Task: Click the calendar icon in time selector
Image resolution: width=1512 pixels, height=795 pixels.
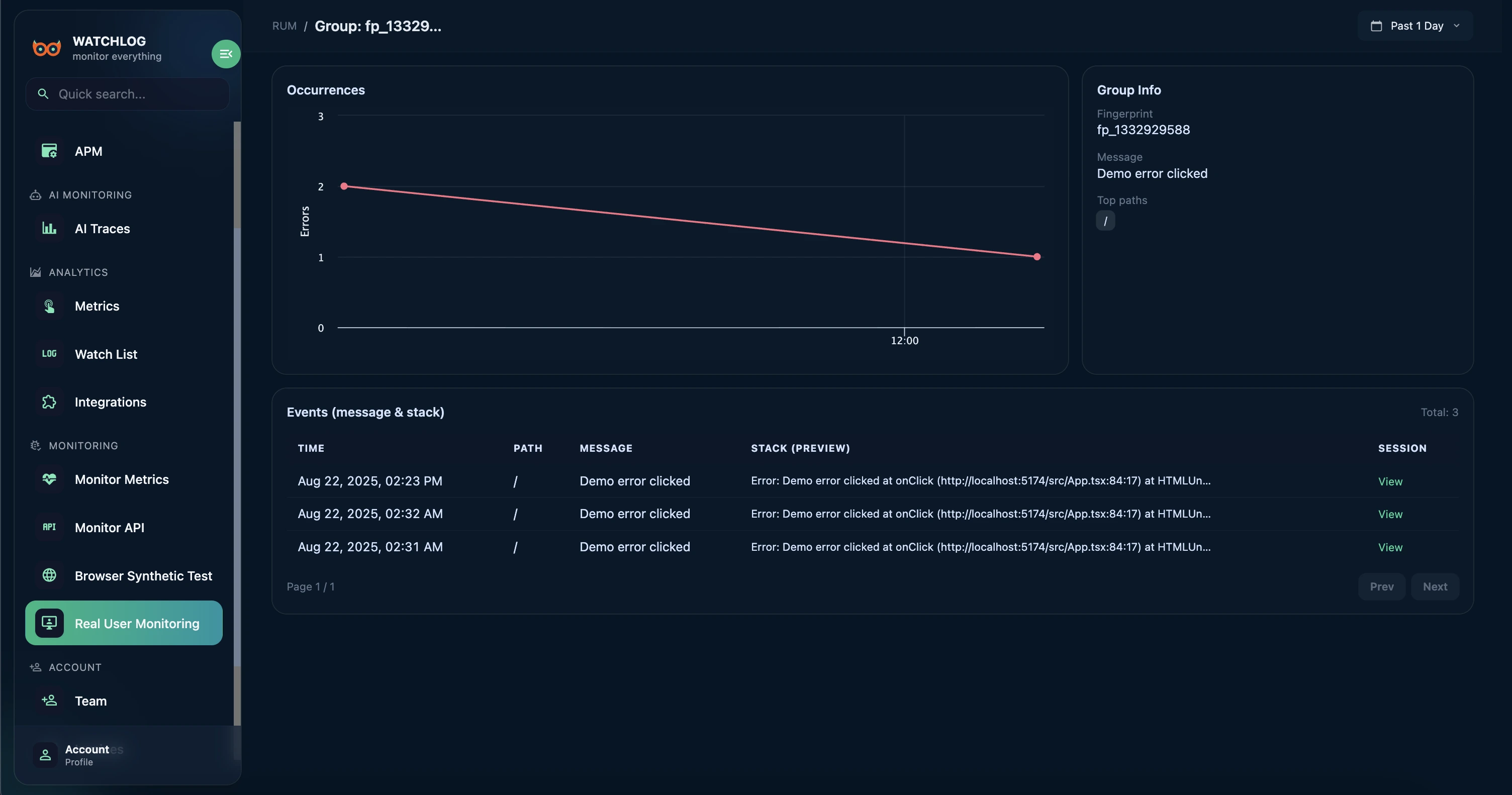Action: pyautogui.click(x=1376, y=26)
